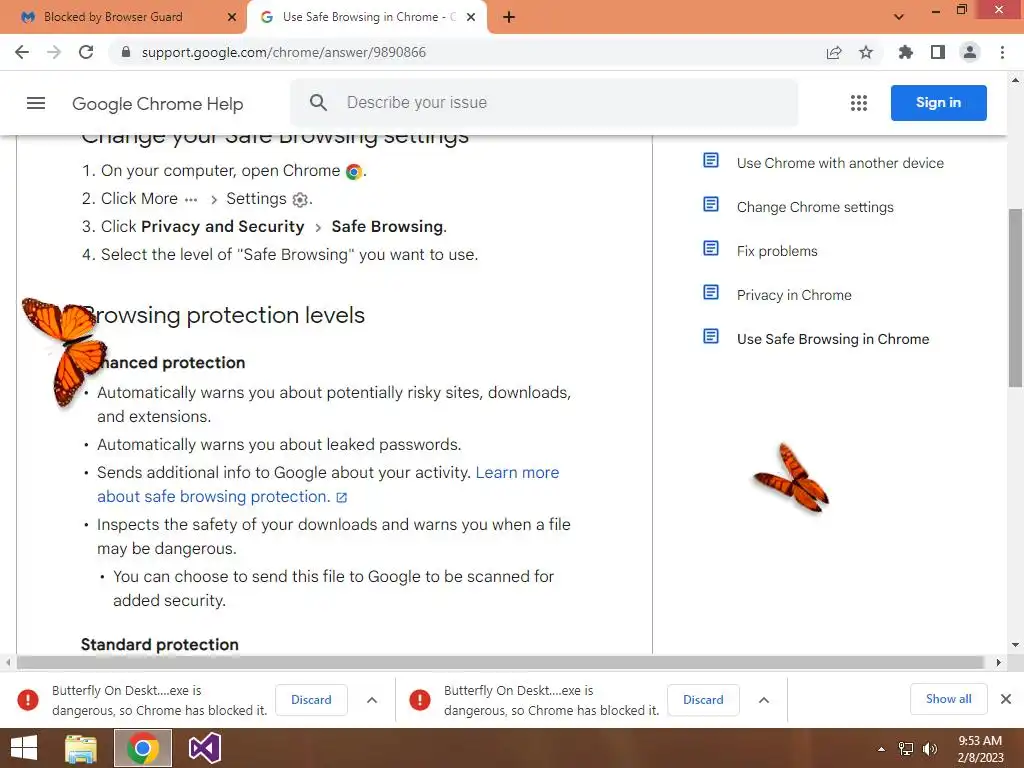Share this page icon in address bar

tap(834, 52)
